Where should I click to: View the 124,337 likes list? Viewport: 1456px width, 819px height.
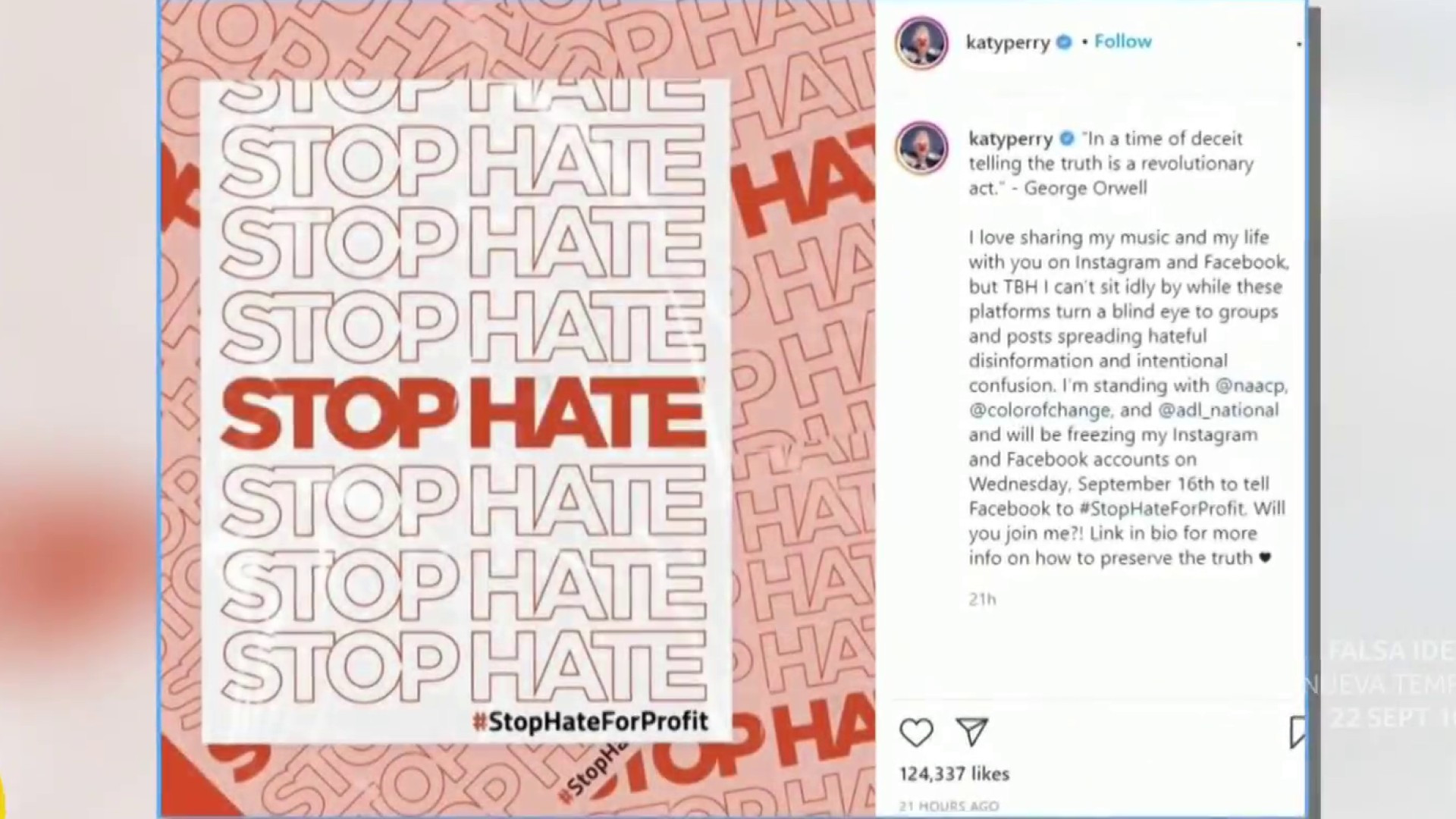[x=955, y=774]
